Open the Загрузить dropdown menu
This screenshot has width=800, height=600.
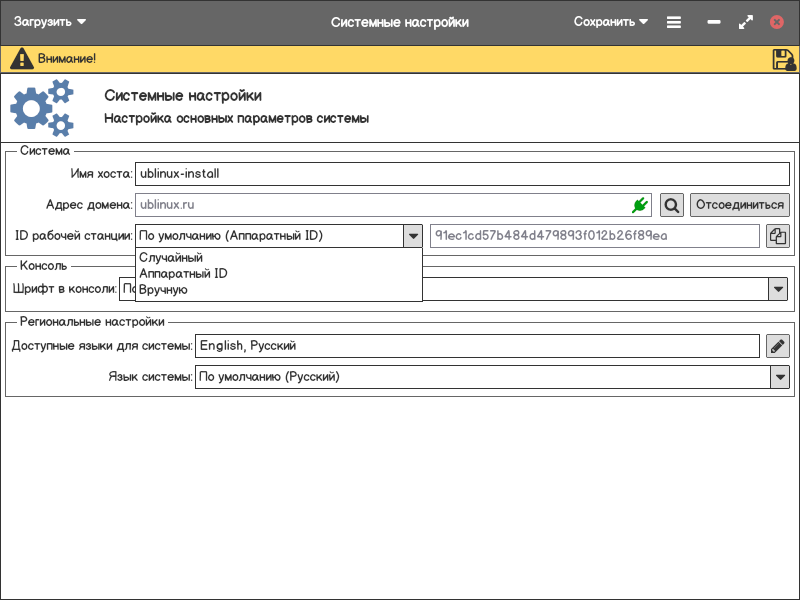tap(50, 22)
